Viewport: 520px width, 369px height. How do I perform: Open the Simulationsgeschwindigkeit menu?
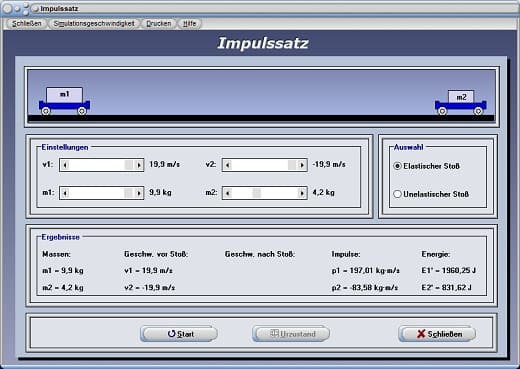tap(94, 24)
